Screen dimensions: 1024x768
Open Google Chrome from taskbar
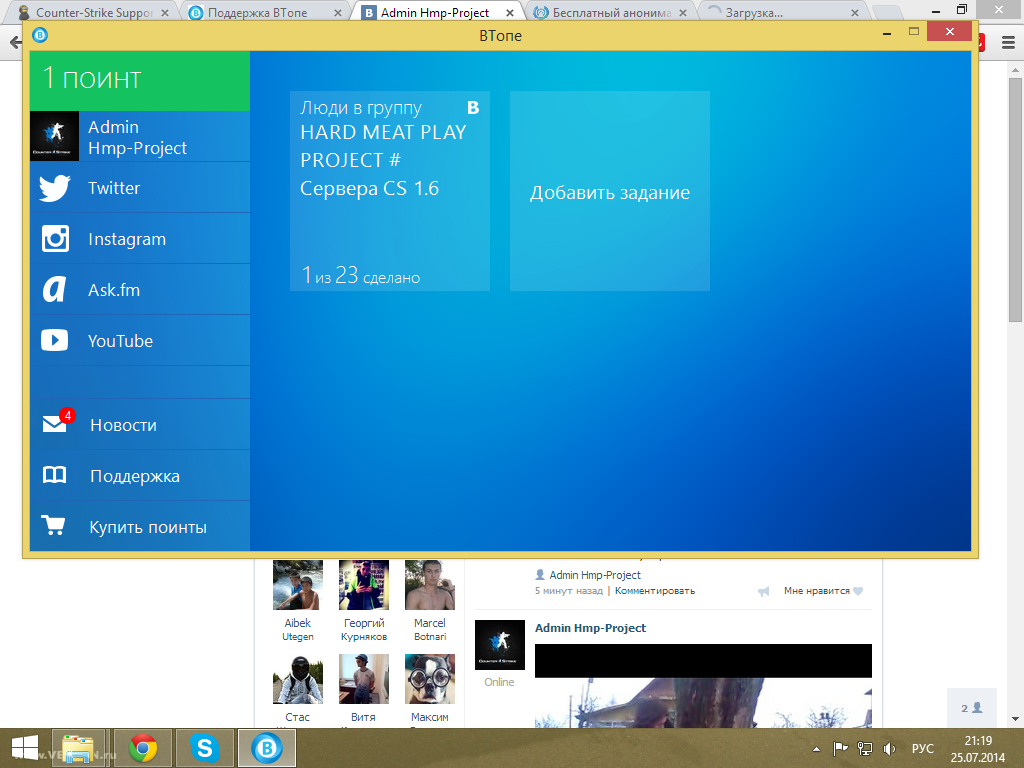pyautogui.click(x=143, y=748)
